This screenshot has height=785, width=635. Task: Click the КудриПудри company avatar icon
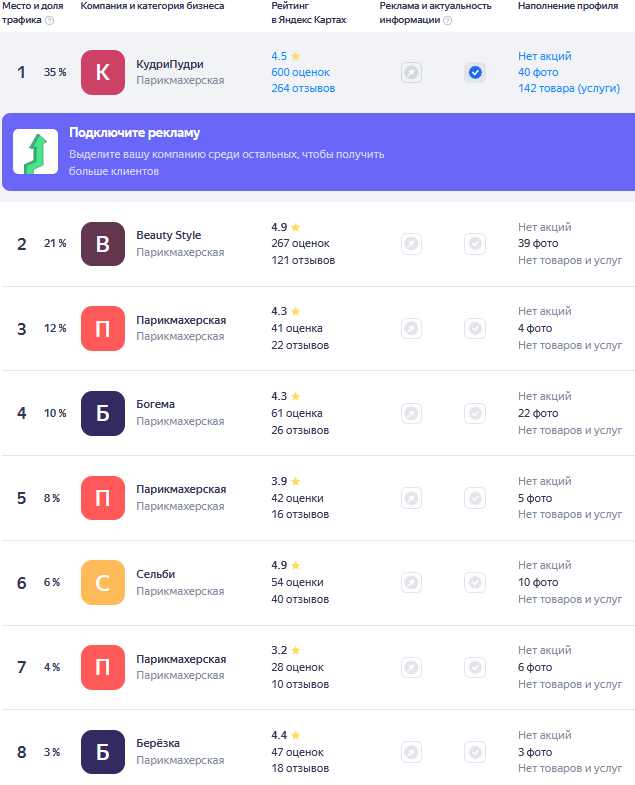click(103, 72)
